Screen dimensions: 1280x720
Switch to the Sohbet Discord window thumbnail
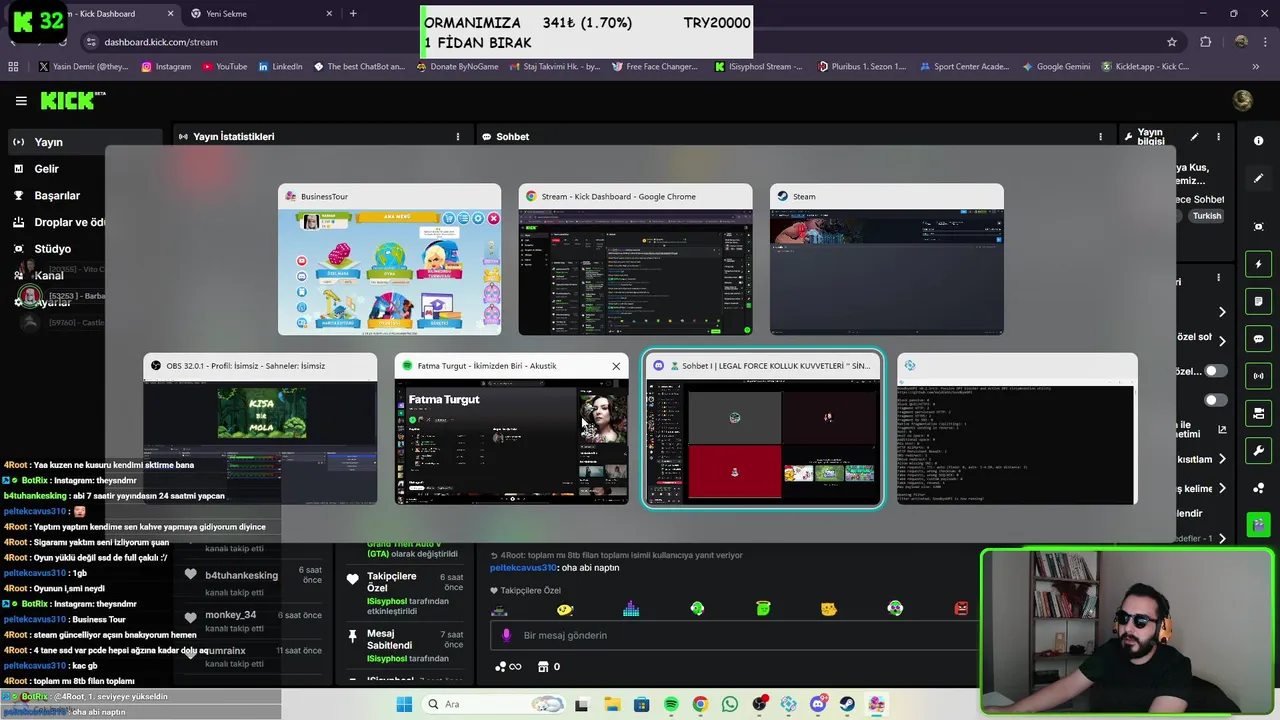(763, 429)
